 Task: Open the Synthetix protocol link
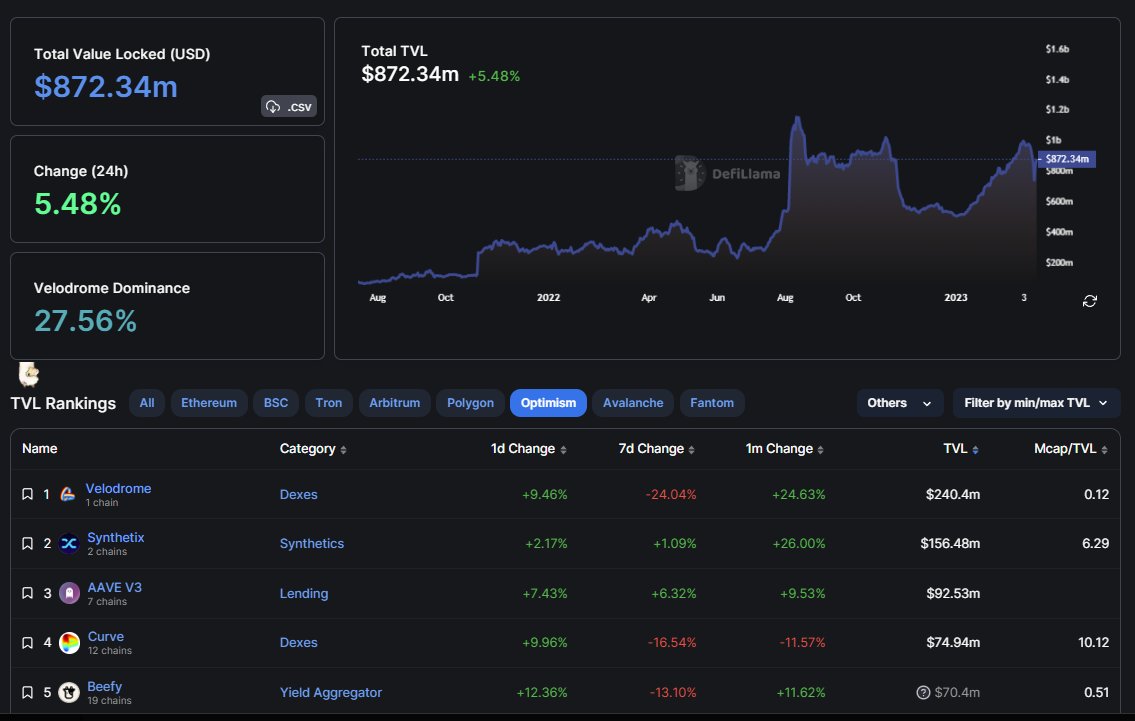[116, 538]
